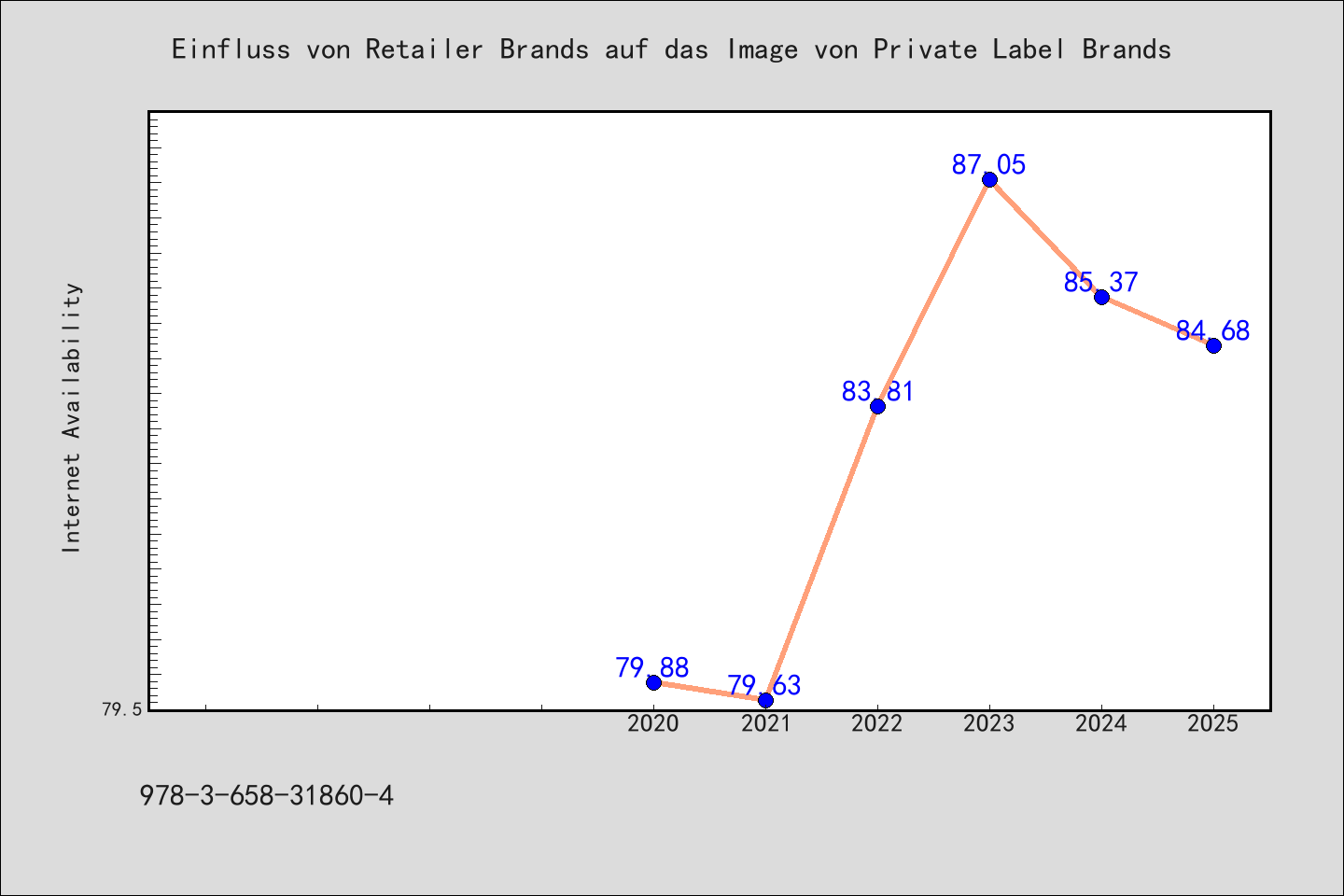
Task: Click the value label 79.63
Action: (x=764, y=685)
